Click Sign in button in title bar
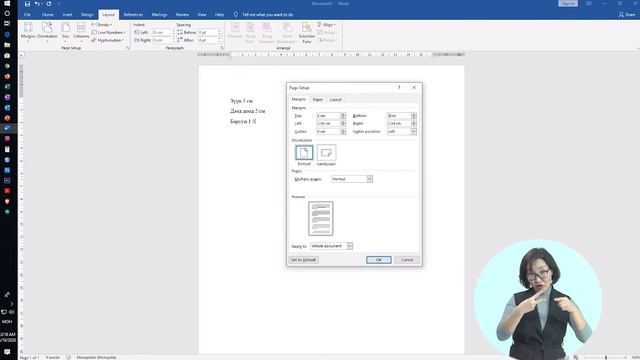The height and width of the screenshot is (360, 640). 568,4
